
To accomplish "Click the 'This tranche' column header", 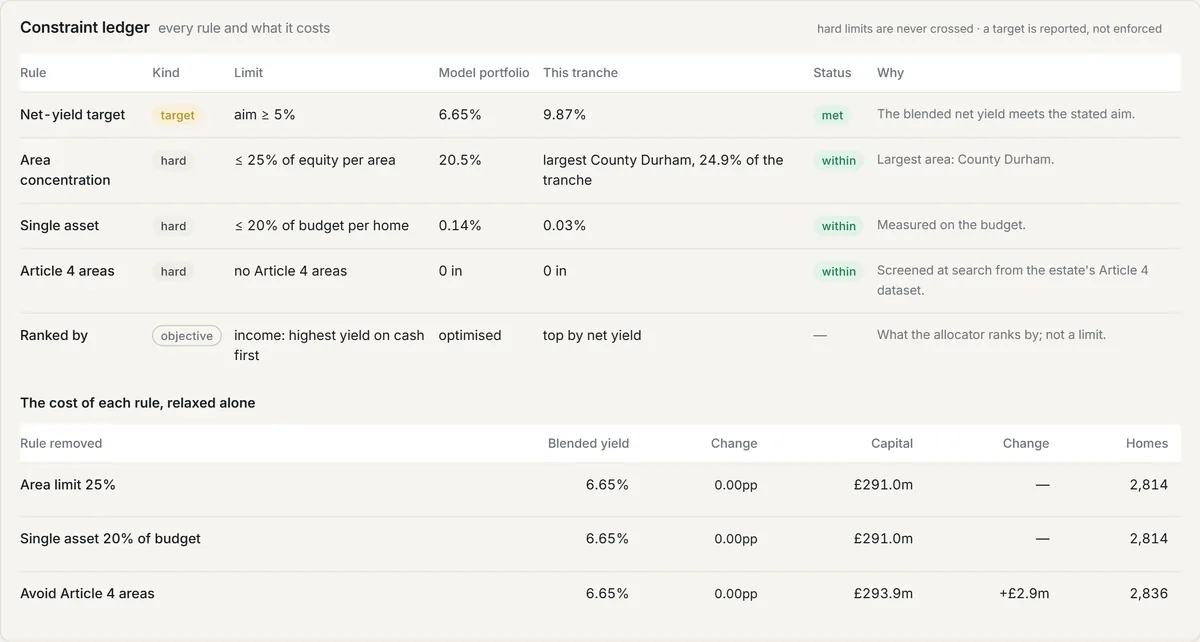I will pyautogui.click(x=580, y=73).
